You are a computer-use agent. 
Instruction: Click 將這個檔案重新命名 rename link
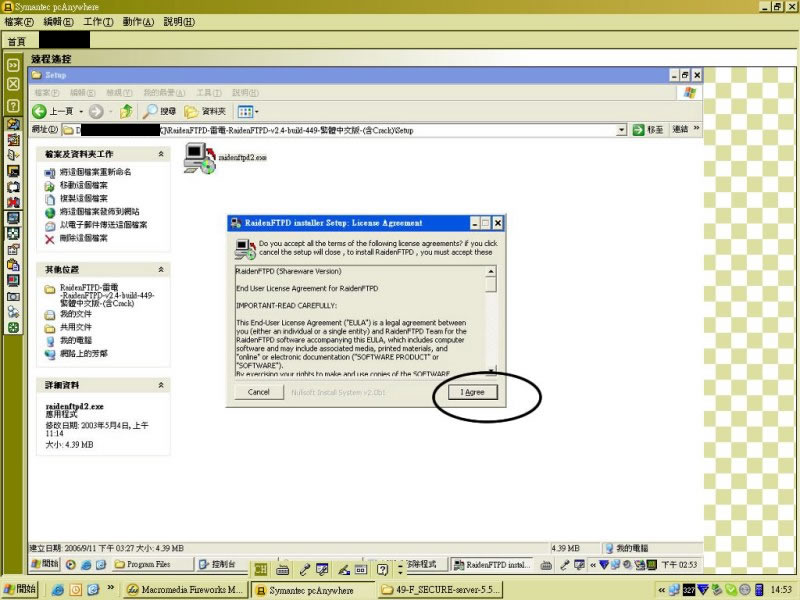click(95, 172)
